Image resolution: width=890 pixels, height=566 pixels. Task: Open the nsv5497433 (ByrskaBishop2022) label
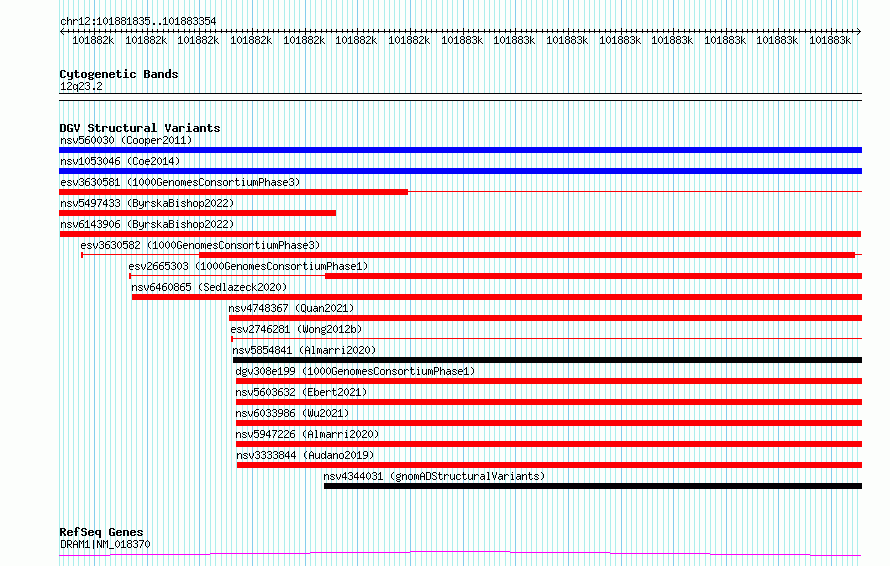tap(147, 203)
